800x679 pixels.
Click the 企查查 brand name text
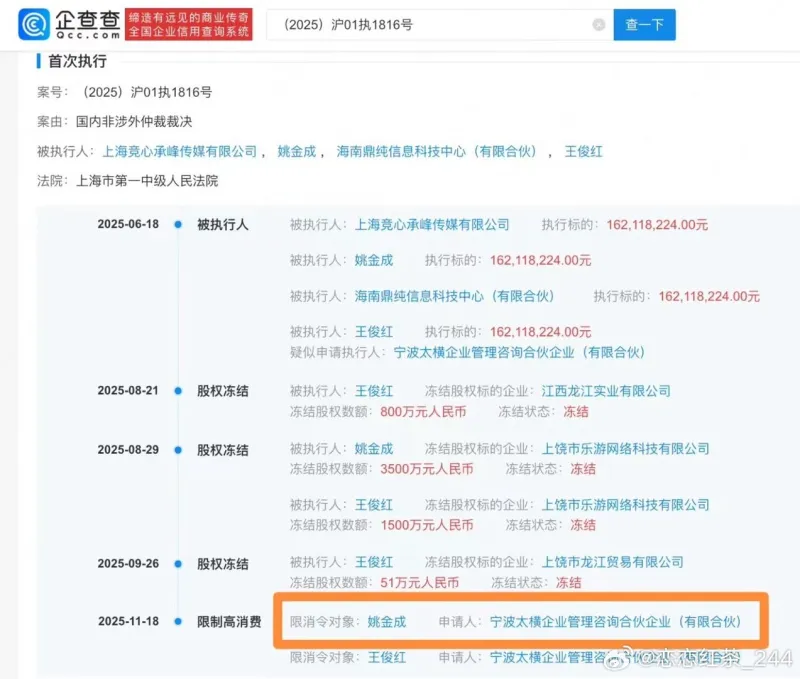pyautogui.click(x=88, y=17)
